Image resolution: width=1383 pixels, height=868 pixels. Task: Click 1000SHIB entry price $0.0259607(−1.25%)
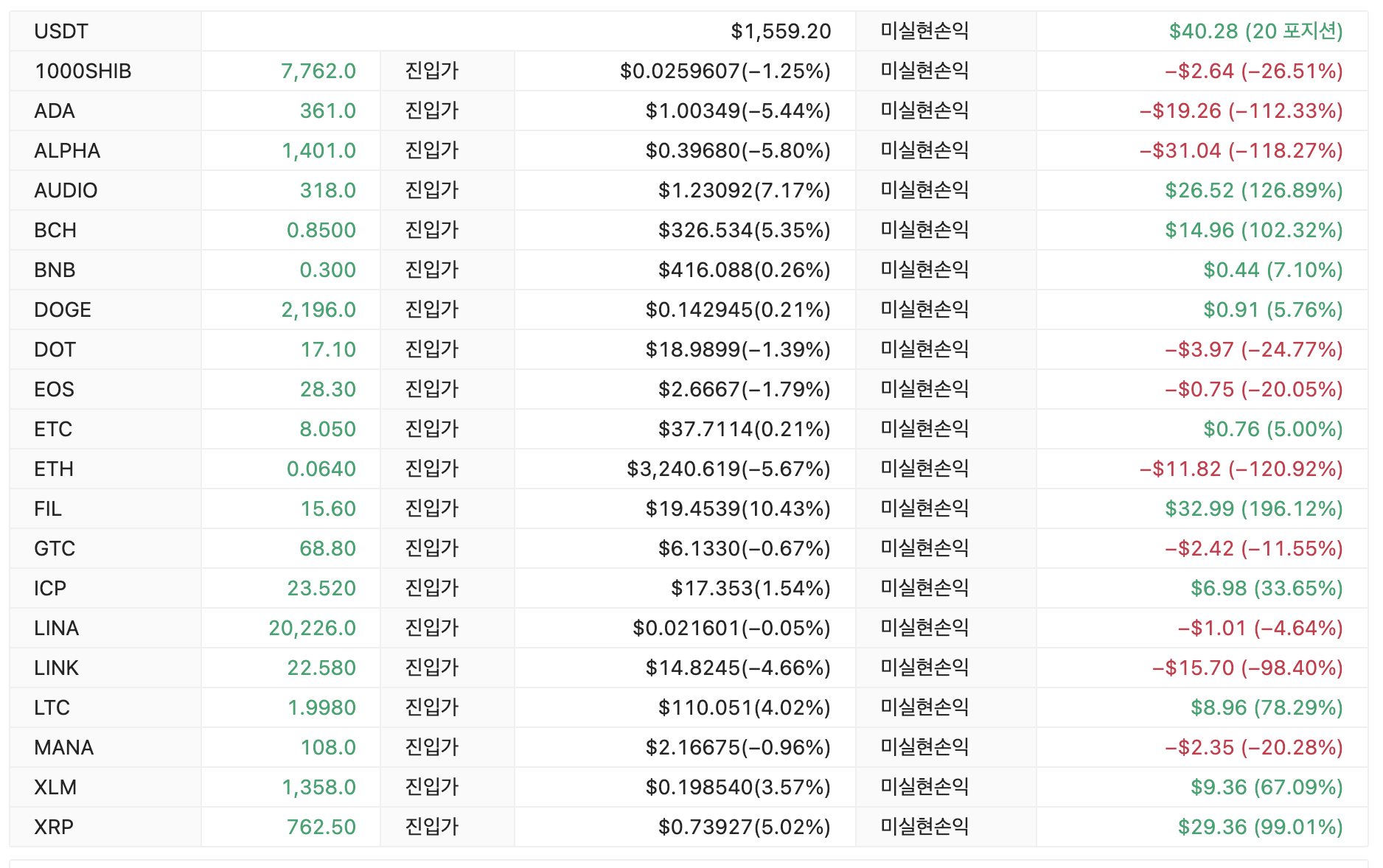(x=725, y=71)
